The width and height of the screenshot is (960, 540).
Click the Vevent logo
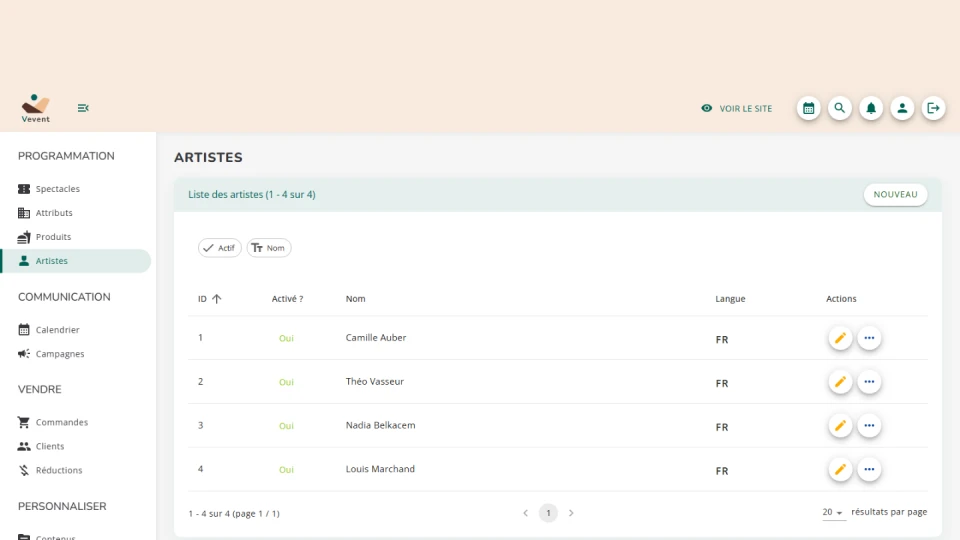tap(36, 108)
